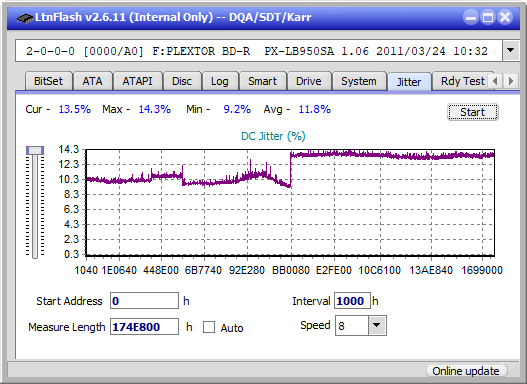The image size is (527, 384).
Task: Open the drive selection dropdown arrow
Action: (511, 51)
